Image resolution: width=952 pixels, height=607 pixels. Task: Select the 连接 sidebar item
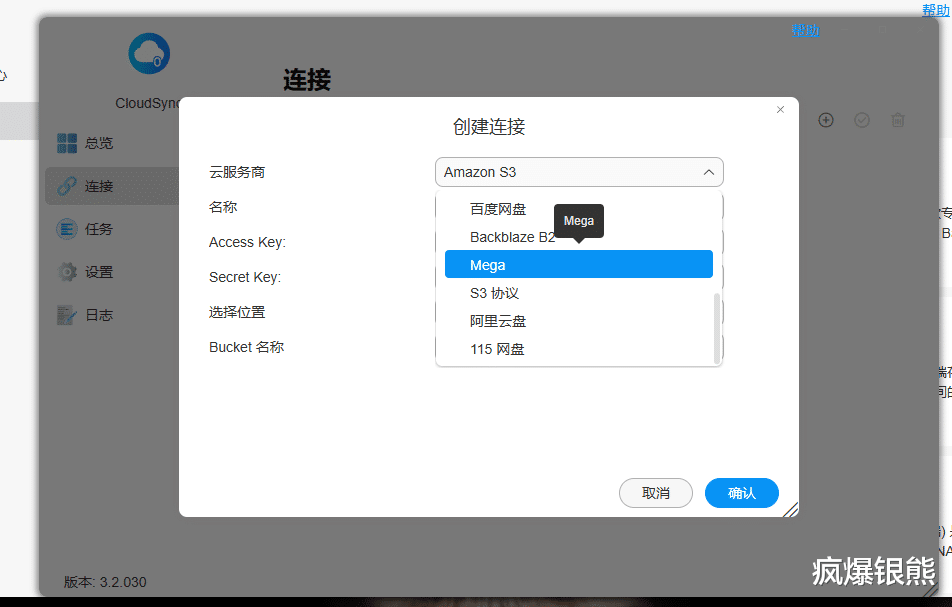tap(112, 186)
